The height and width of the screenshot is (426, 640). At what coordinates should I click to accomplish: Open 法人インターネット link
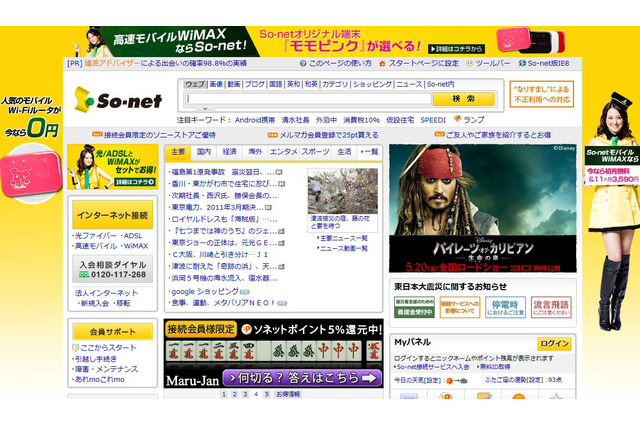pos(106,293)
